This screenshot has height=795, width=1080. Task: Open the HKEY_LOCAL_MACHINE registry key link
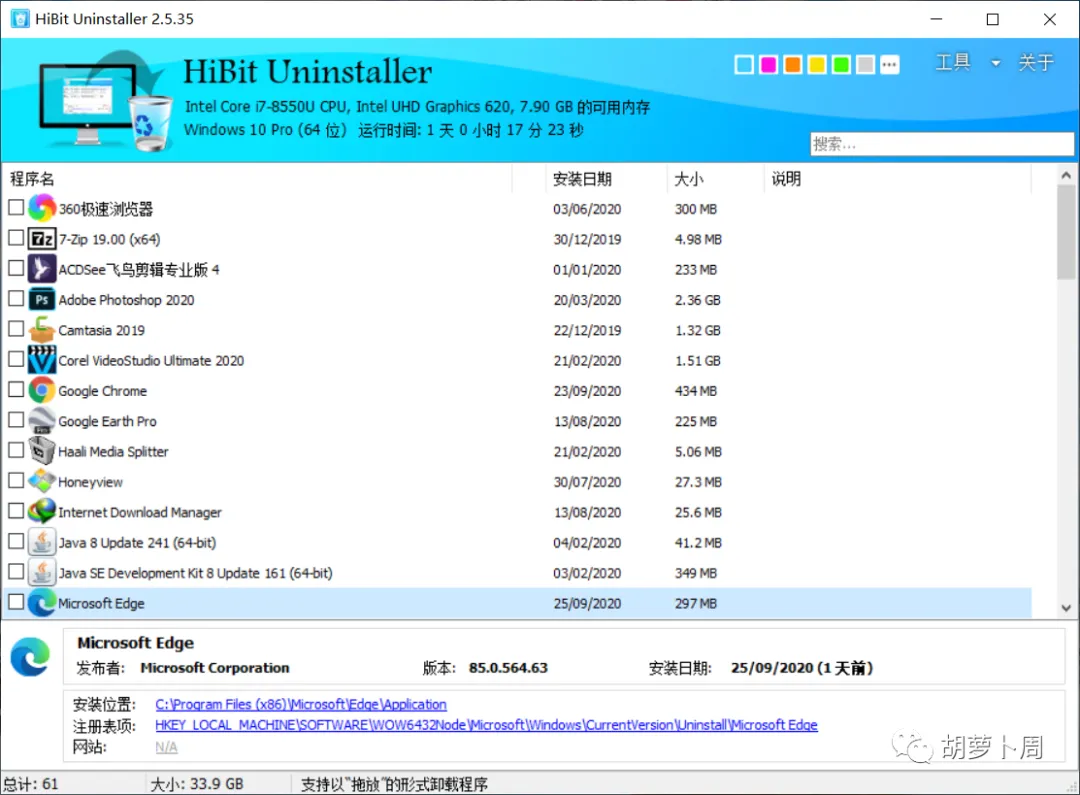click(486, 725)
